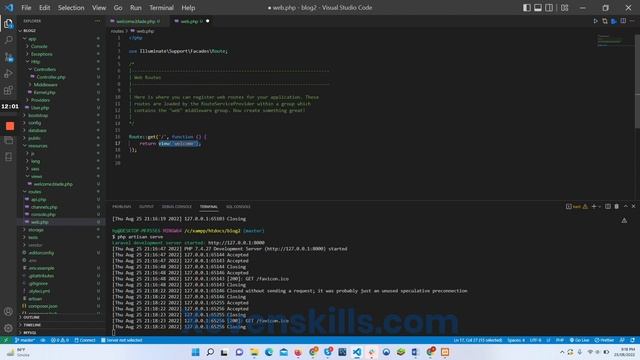Open the Manage gear in the activity bar
The image size is (640, 360).
[8, 328]
